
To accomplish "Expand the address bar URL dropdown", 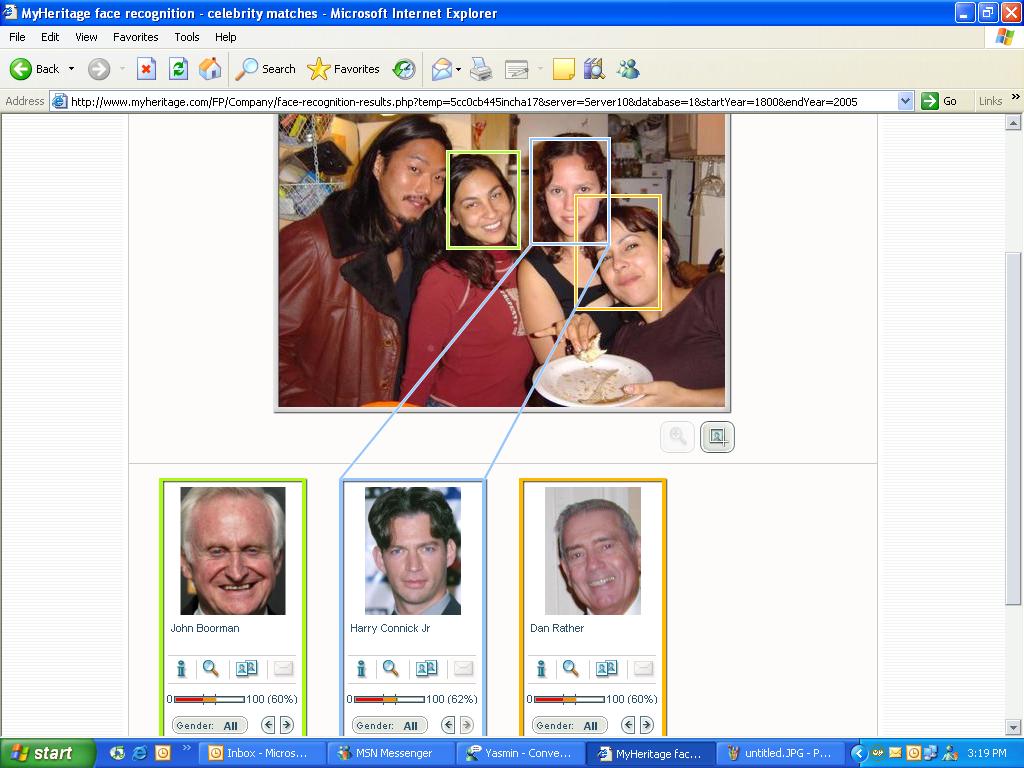I will point(905,101).
